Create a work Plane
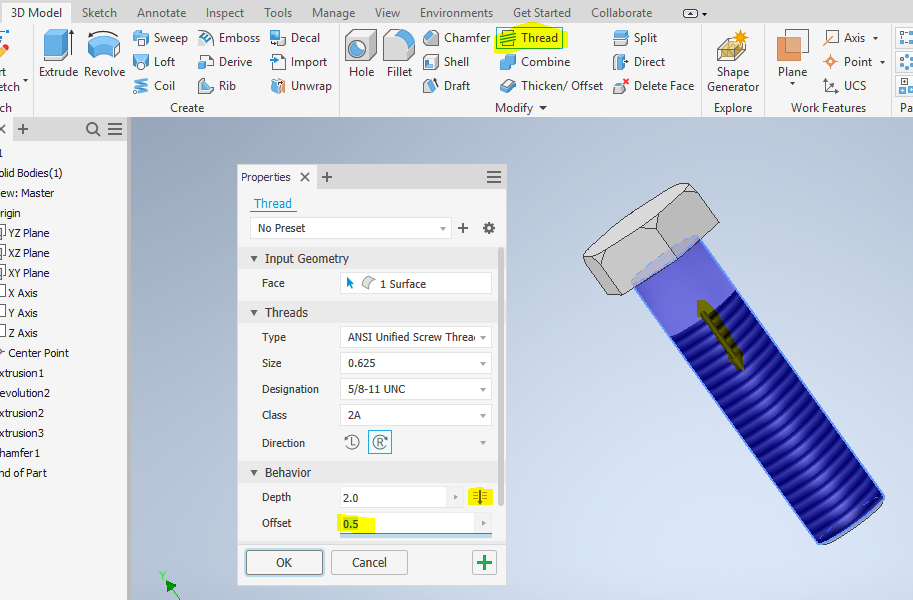 (x=792, y=54)
